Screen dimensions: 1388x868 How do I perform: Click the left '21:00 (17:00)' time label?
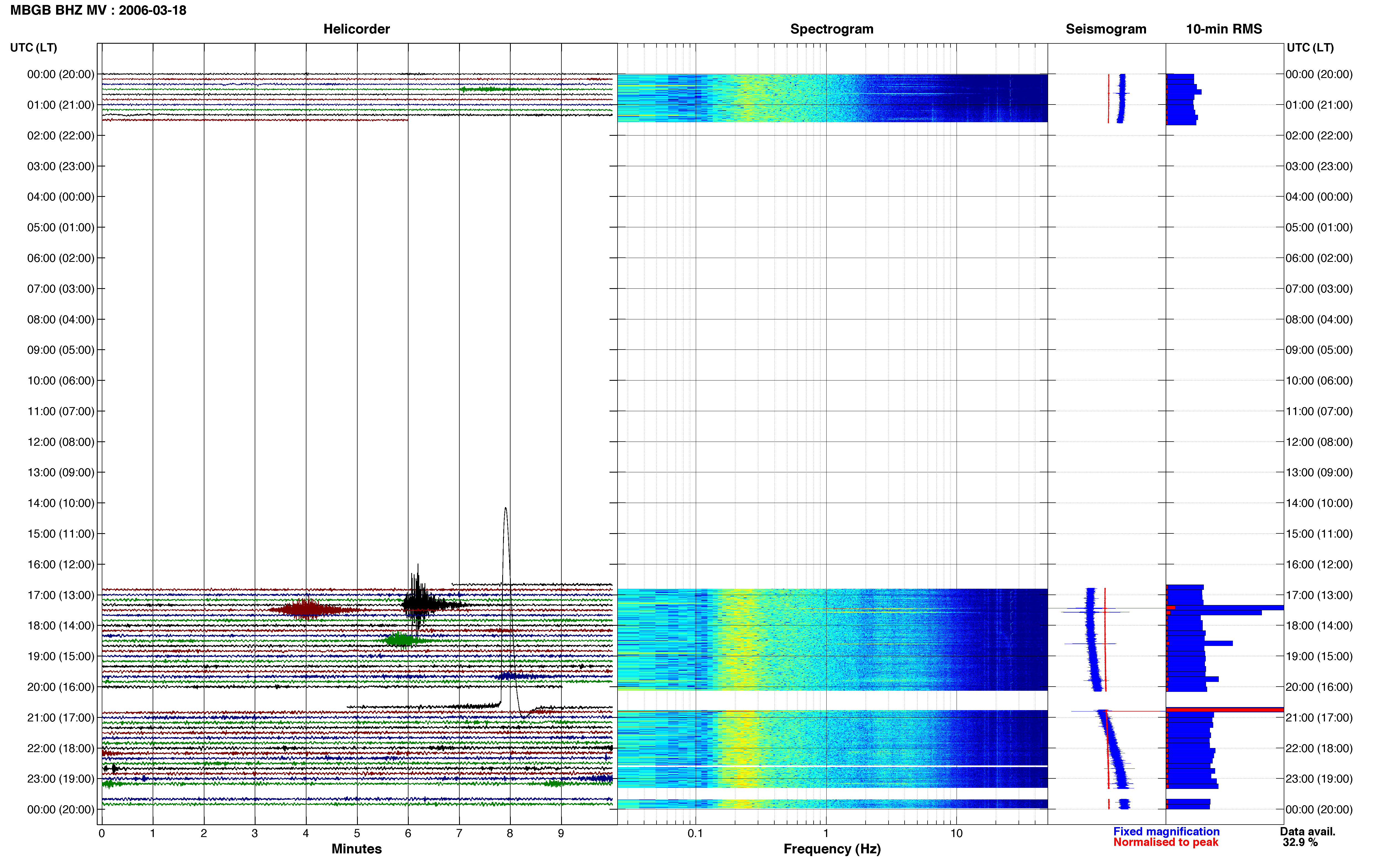[61, 718]
